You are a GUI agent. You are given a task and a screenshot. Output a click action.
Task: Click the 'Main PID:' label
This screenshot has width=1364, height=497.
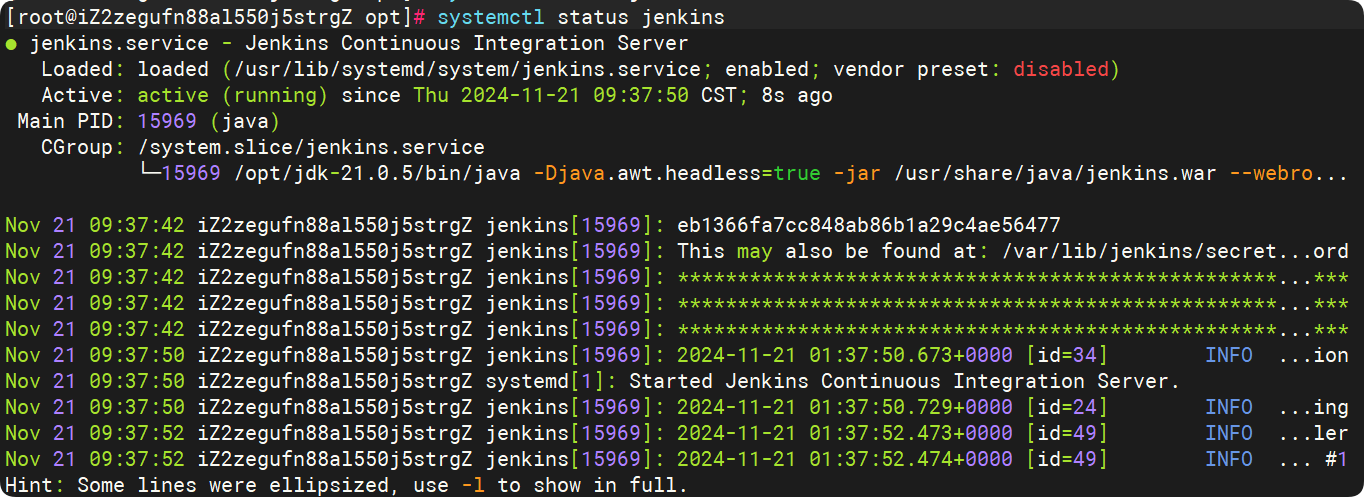72,122
